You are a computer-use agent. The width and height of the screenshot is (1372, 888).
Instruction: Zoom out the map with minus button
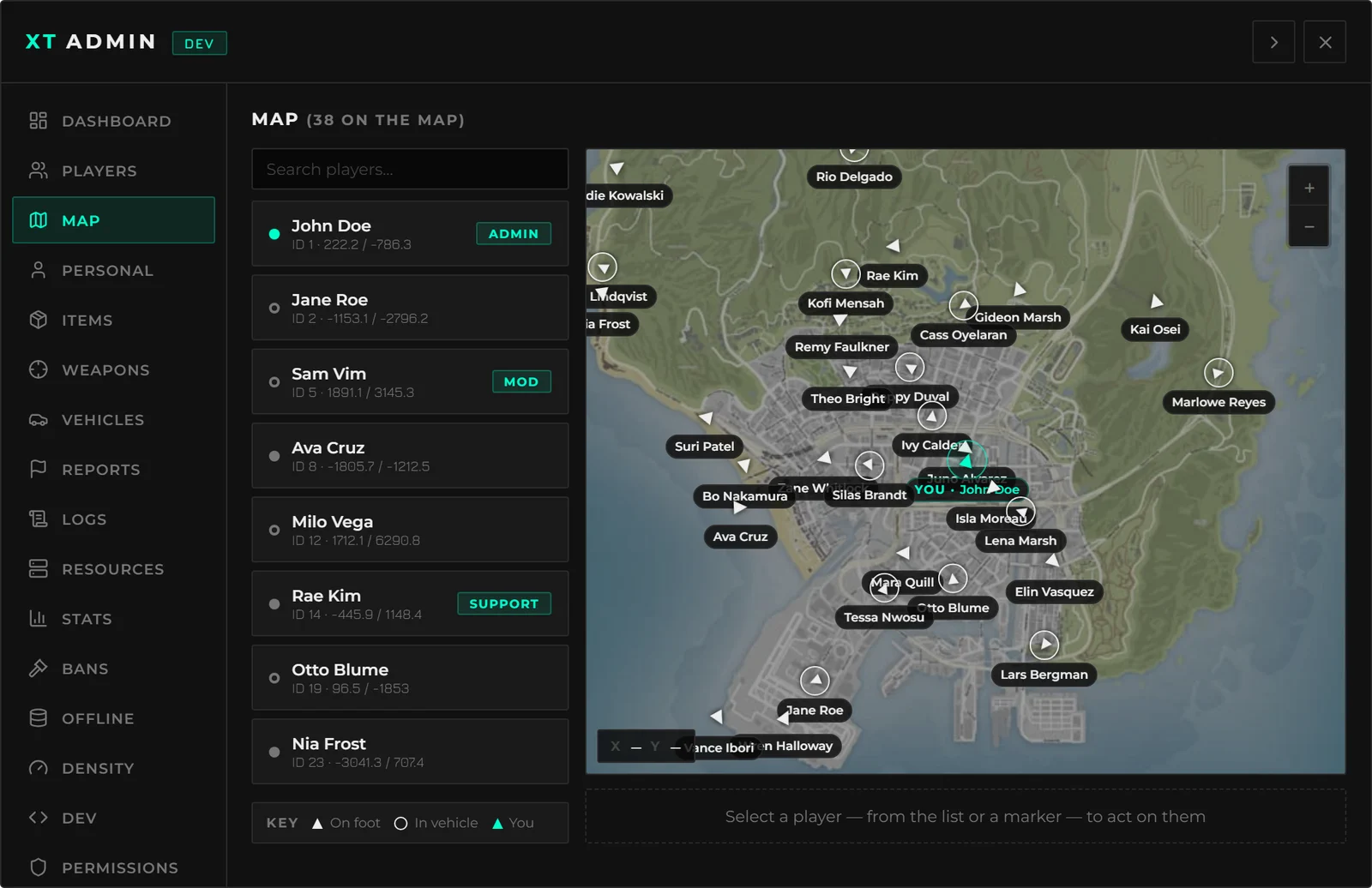point(1309,227)
